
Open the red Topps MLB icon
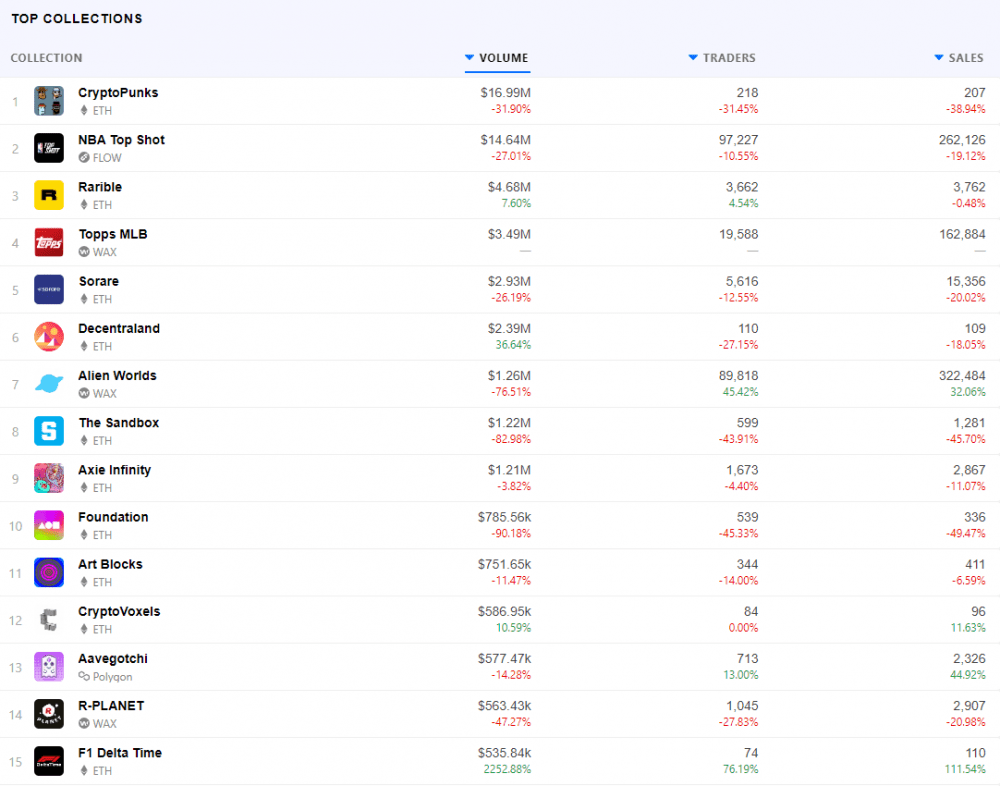click(x=49, y=243)
